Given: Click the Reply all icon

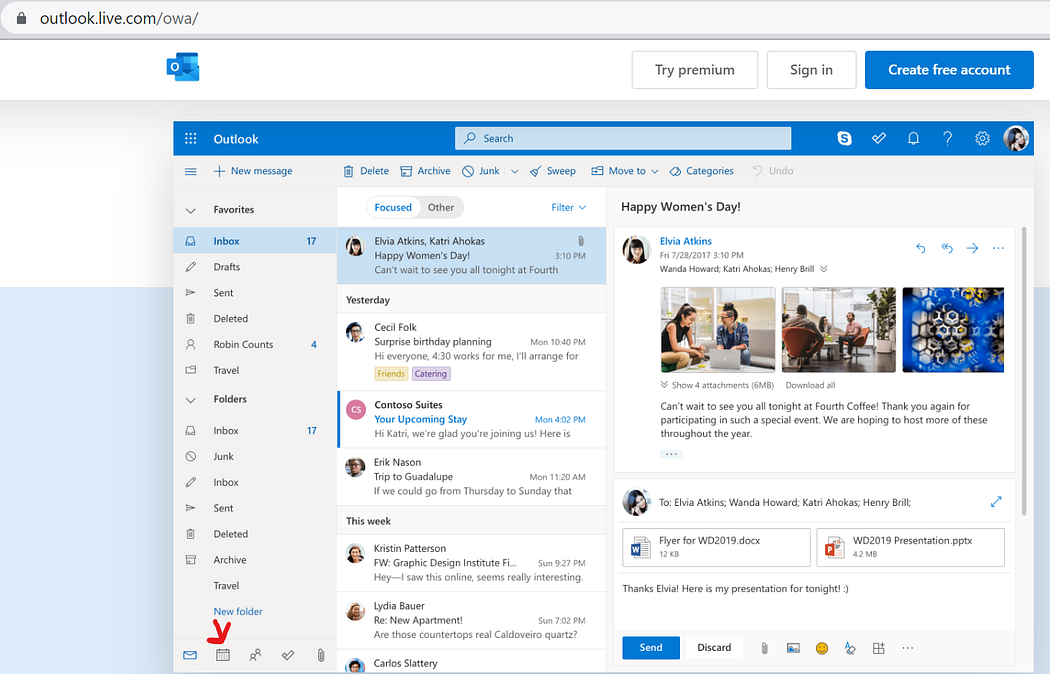Looking at the screenshot, I should [x=946, y=248].
